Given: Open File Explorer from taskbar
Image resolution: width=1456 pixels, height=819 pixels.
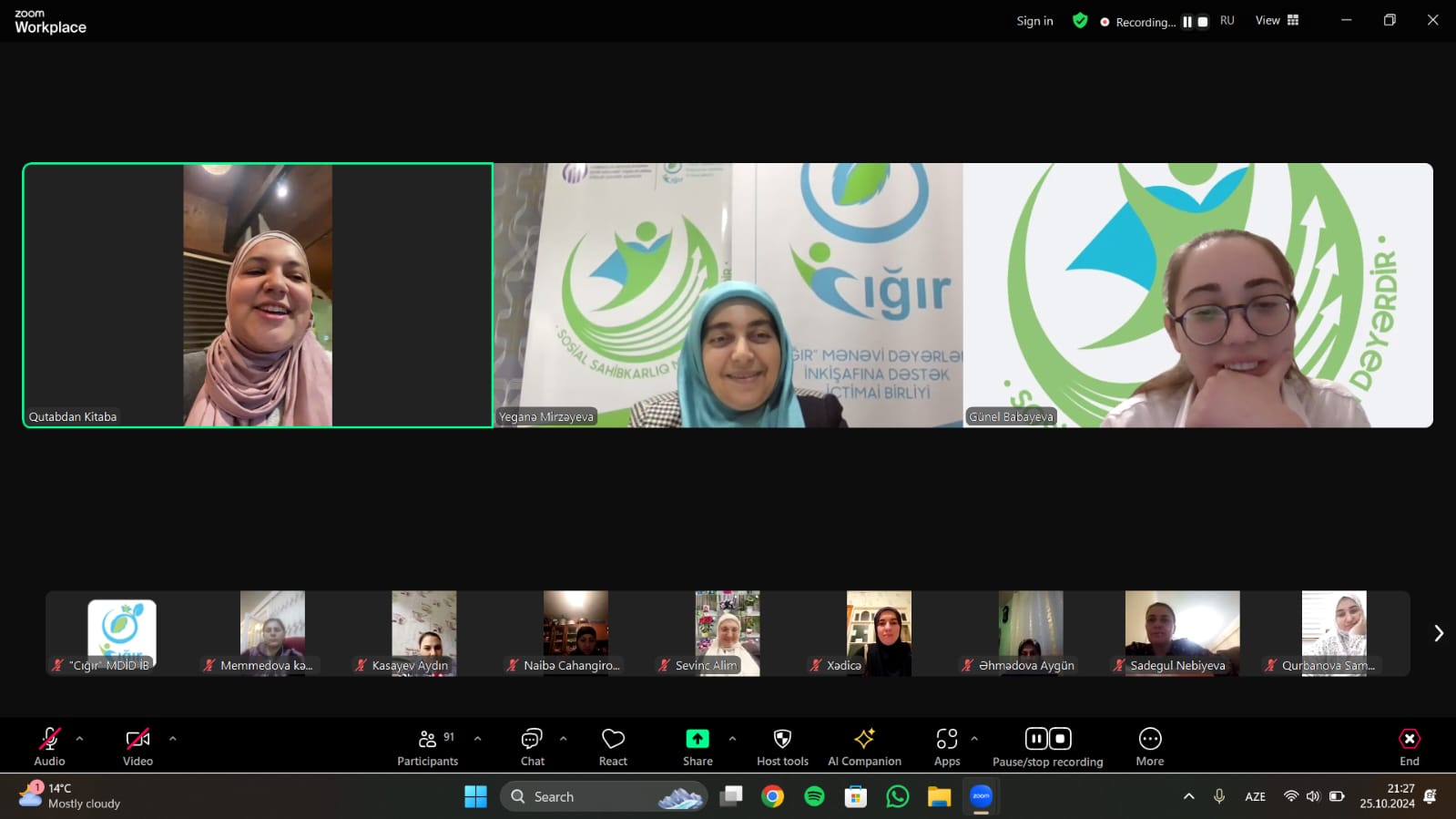Looking at the screenshot, I should tap(939, 796).
